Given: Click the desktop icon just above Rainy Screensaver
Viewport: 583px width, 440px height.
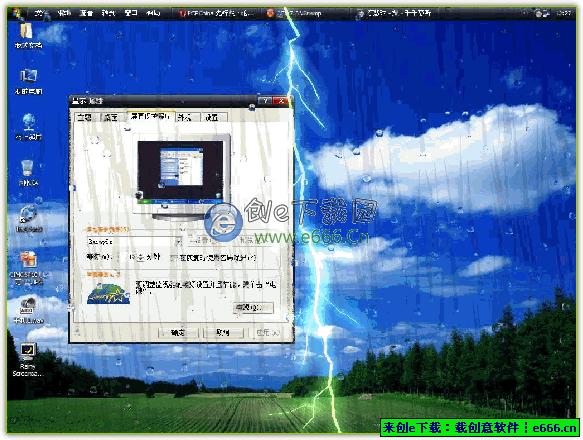Looking at the screenshot, I should tap(28, 310).
